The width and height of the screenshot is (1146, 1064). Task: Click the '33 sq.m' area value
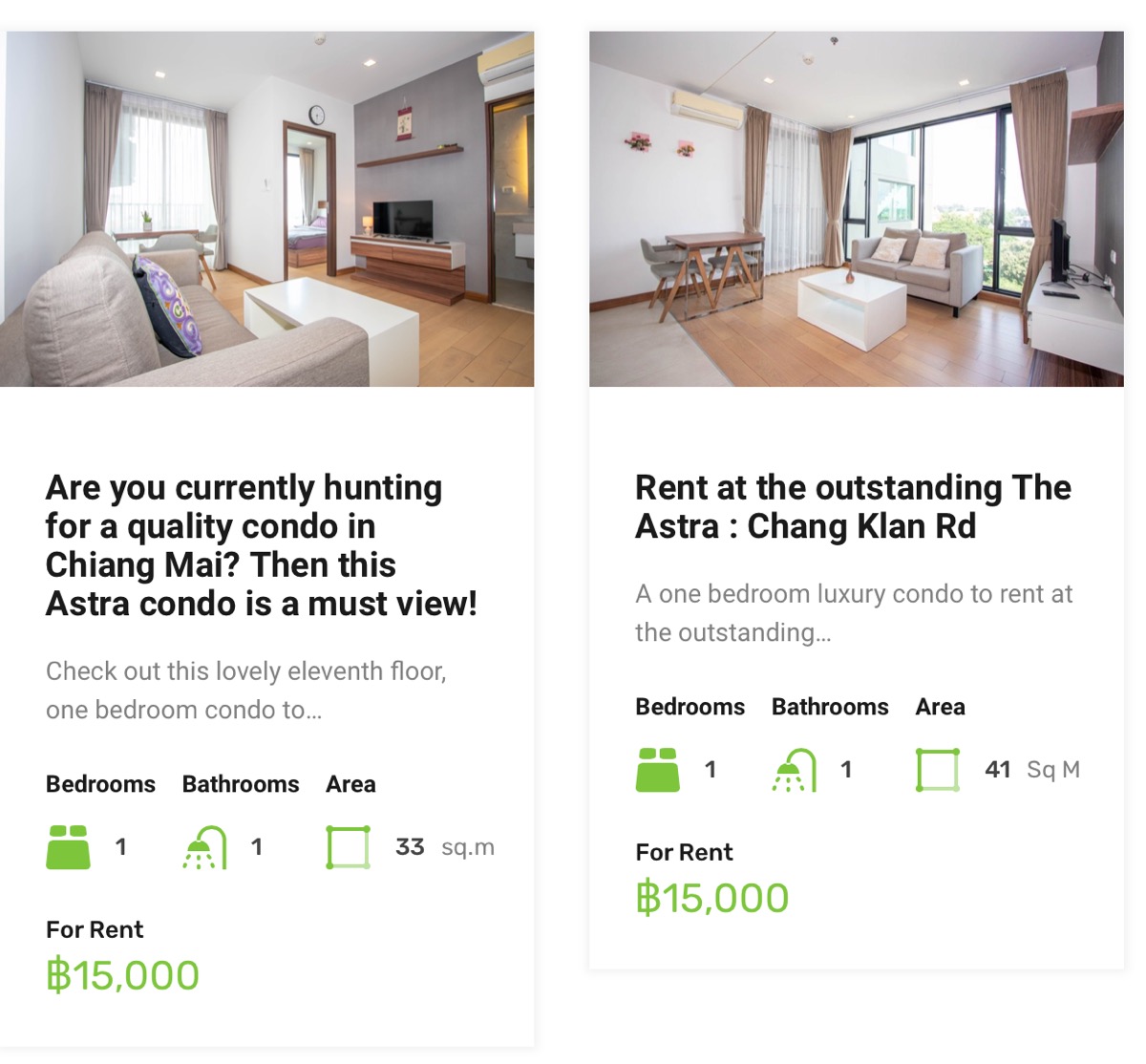[x=445, y=847]
